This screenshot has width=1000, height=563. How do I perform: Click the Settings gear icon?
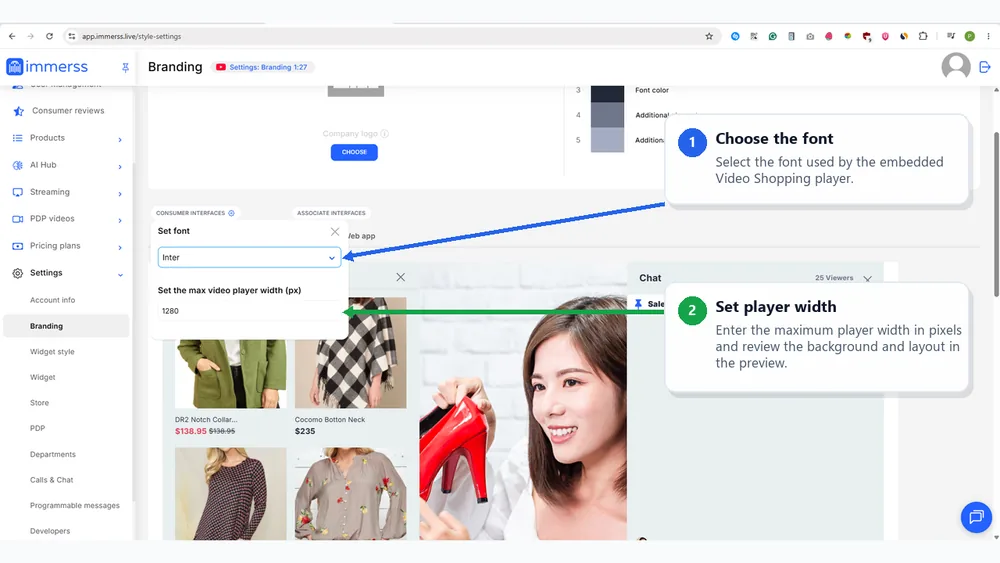point(17,273)
